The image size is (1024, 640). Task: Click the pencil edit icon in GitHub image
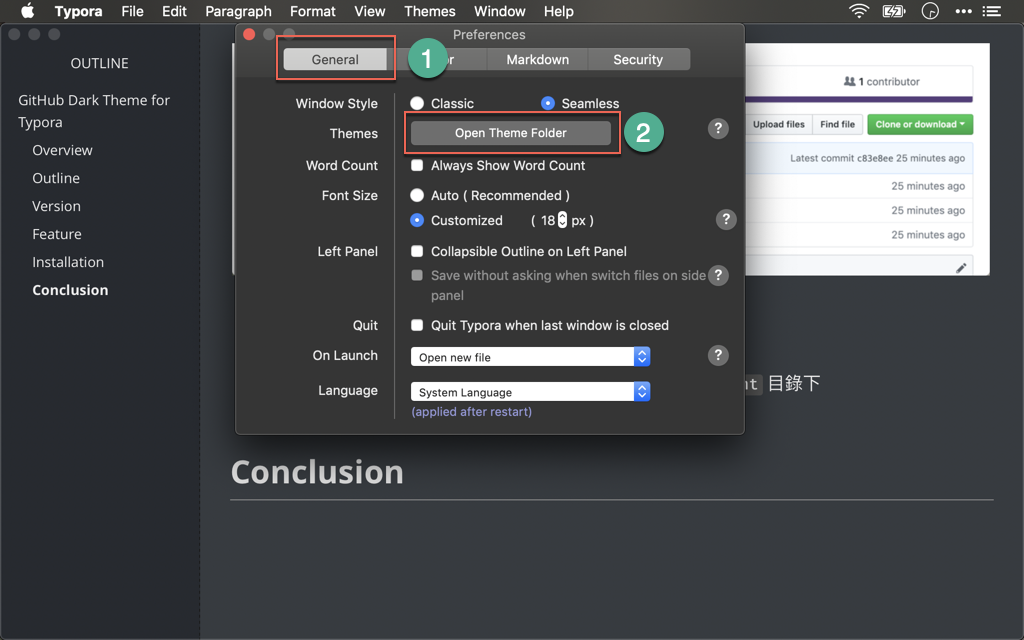click(x=961, y=268)
